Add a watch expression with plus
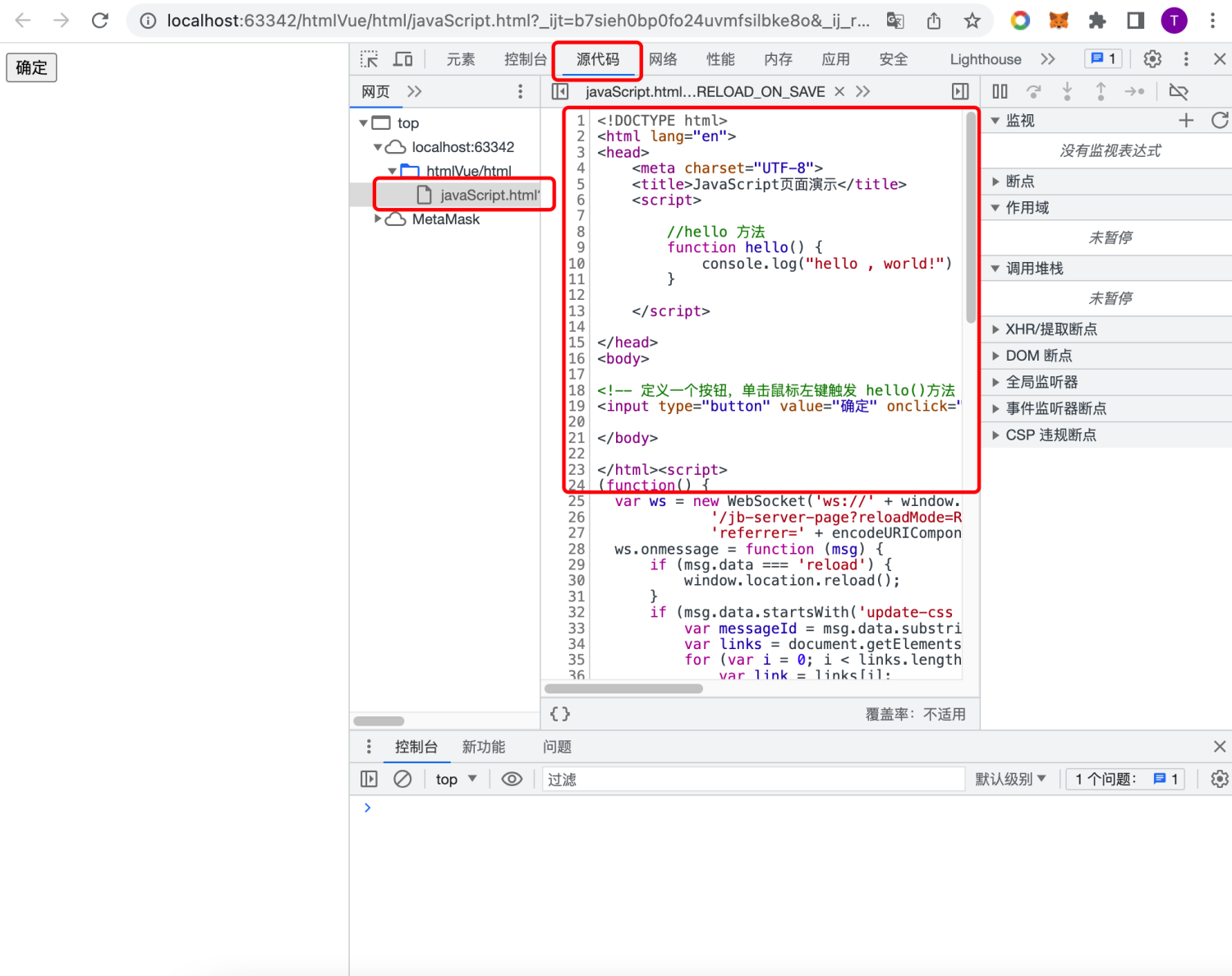 click(x=1186, y=121)
